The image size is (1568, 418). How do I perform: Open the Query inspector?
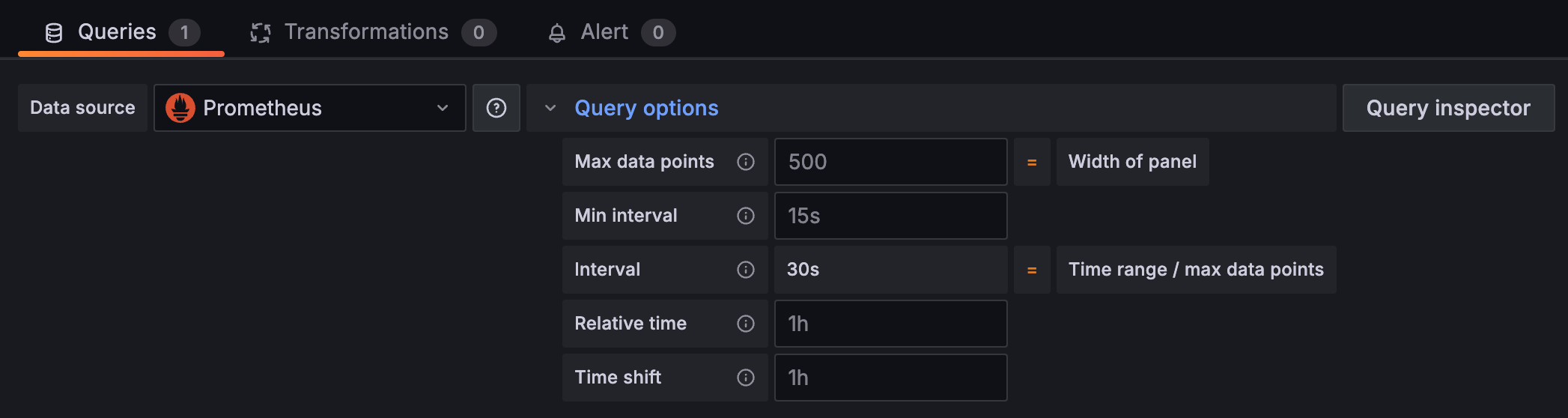coord(1448,108)
